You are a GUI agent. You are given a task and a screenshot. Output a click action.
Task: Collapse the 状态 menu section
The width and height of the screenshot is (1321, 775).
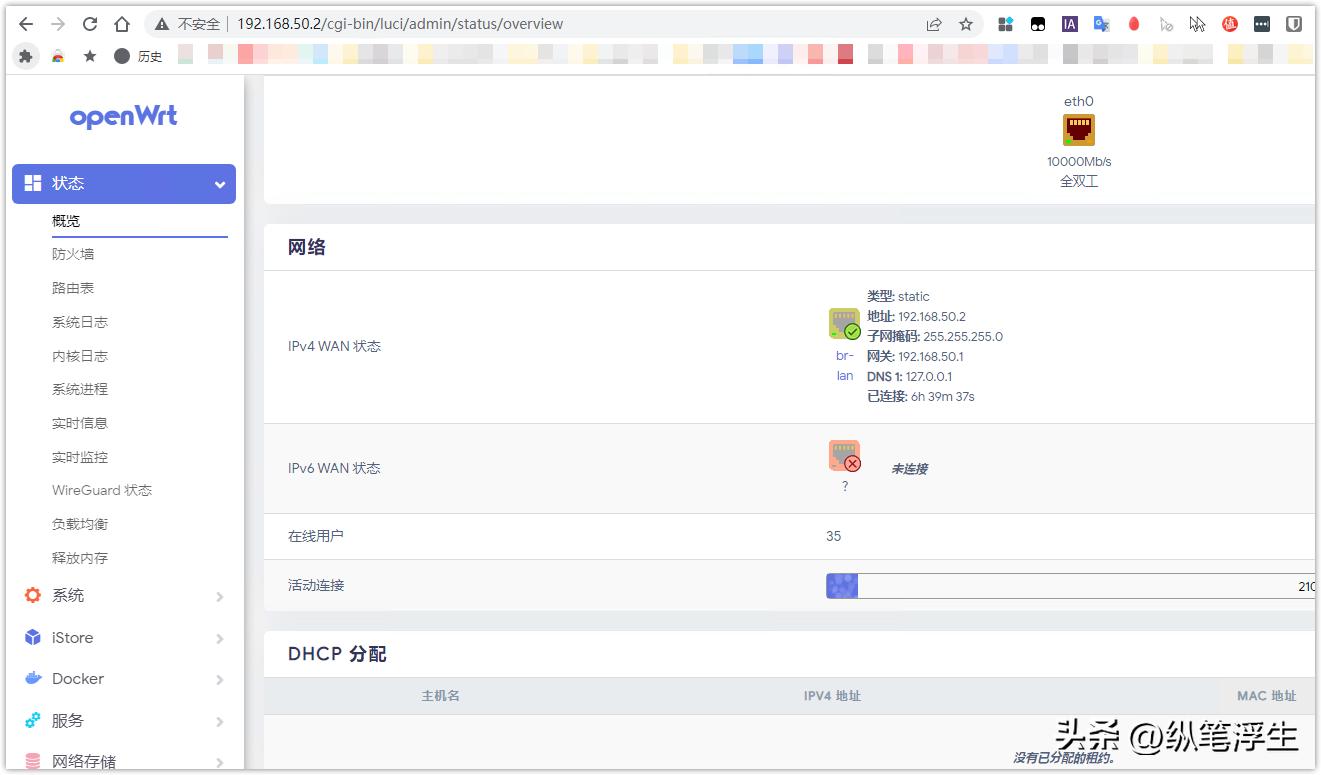(x=219, y=183)
